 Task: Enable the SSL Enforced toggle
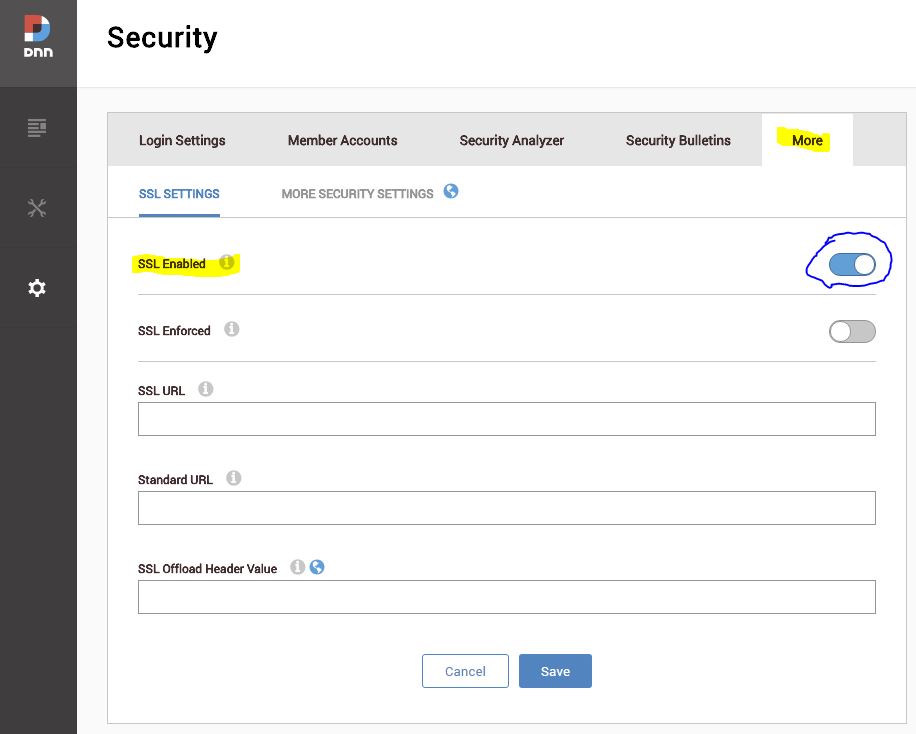[852, 331]
